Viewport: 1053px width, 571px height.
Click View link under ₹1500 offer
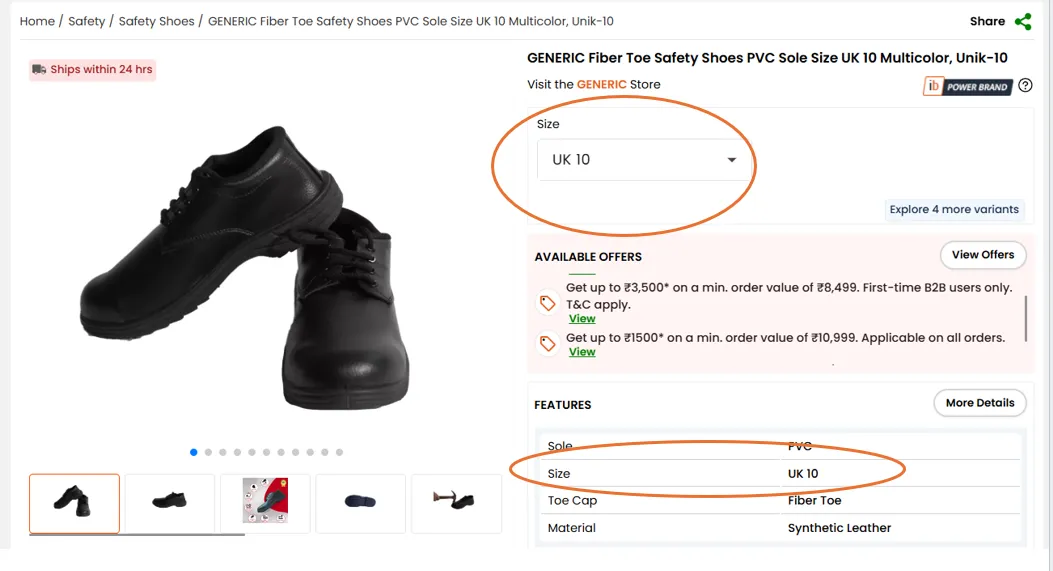tap(582, 352)
